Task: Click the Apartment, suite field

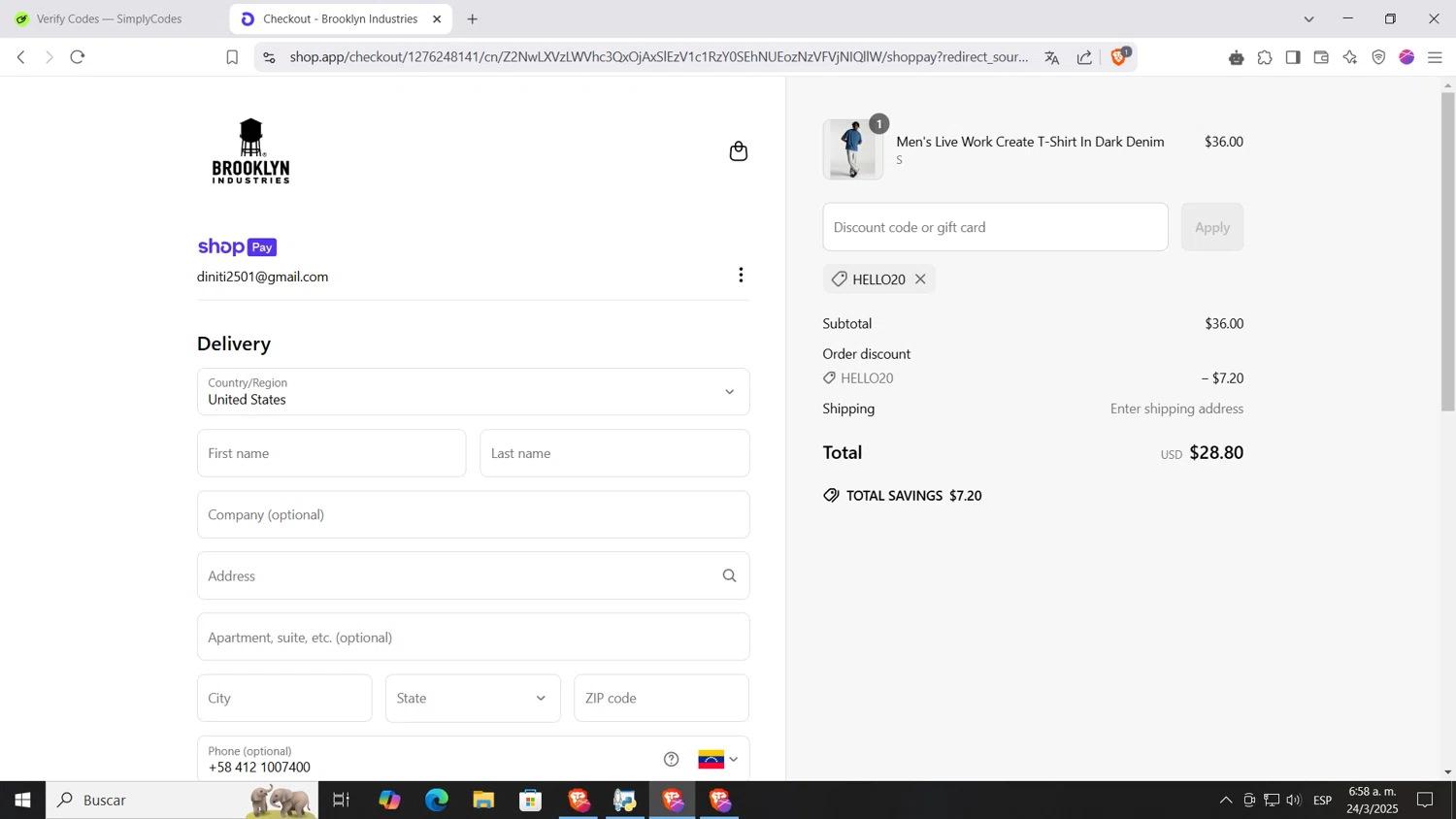Action: (474, 637)
